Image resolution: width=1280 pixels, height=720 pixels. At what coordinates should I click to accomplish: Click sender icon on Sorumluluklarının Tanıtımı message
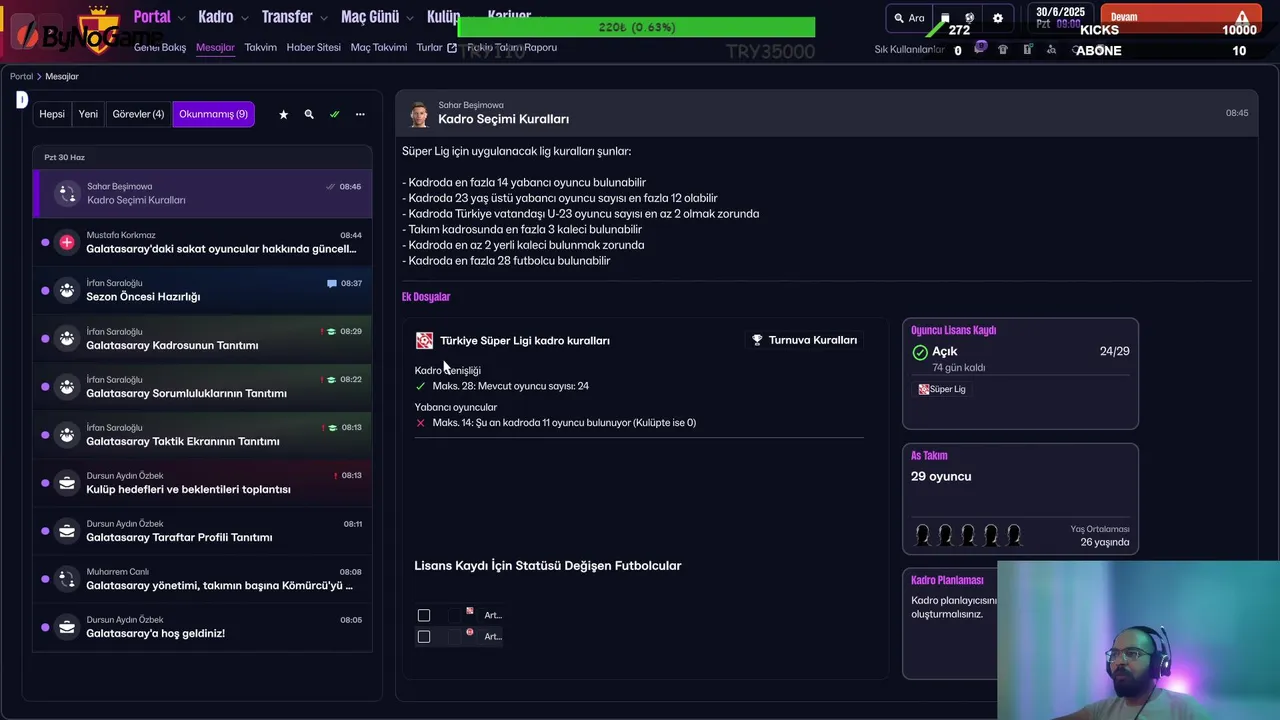coord(67,386)
